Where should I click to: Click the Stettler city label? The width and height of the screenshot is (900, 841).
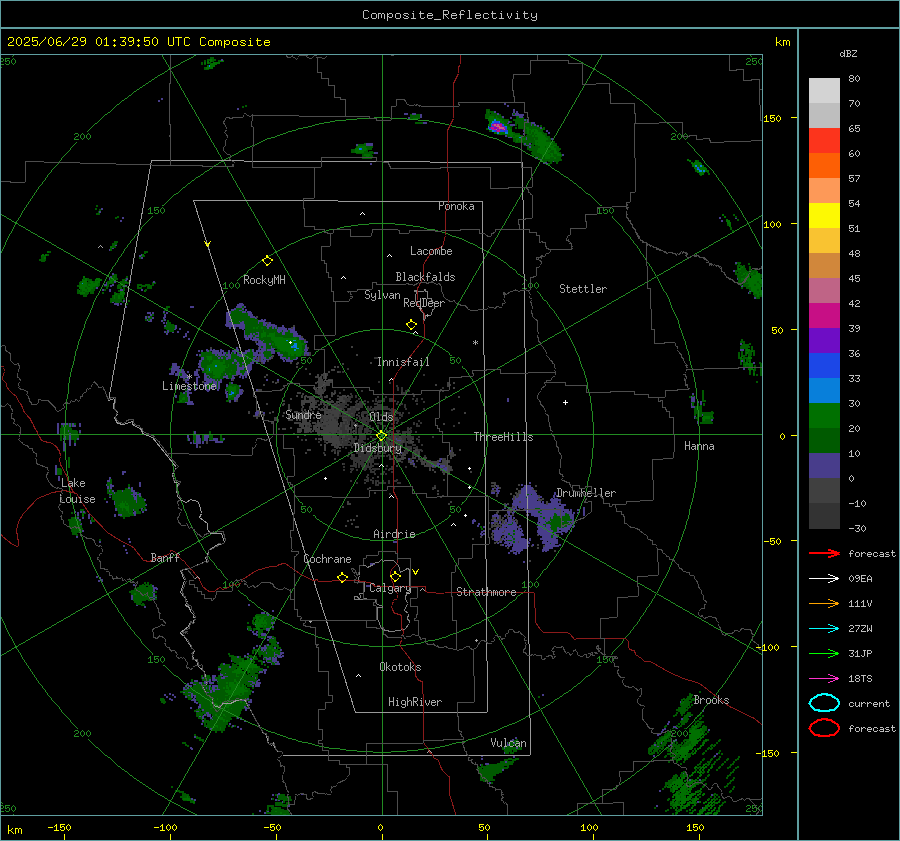583,289
